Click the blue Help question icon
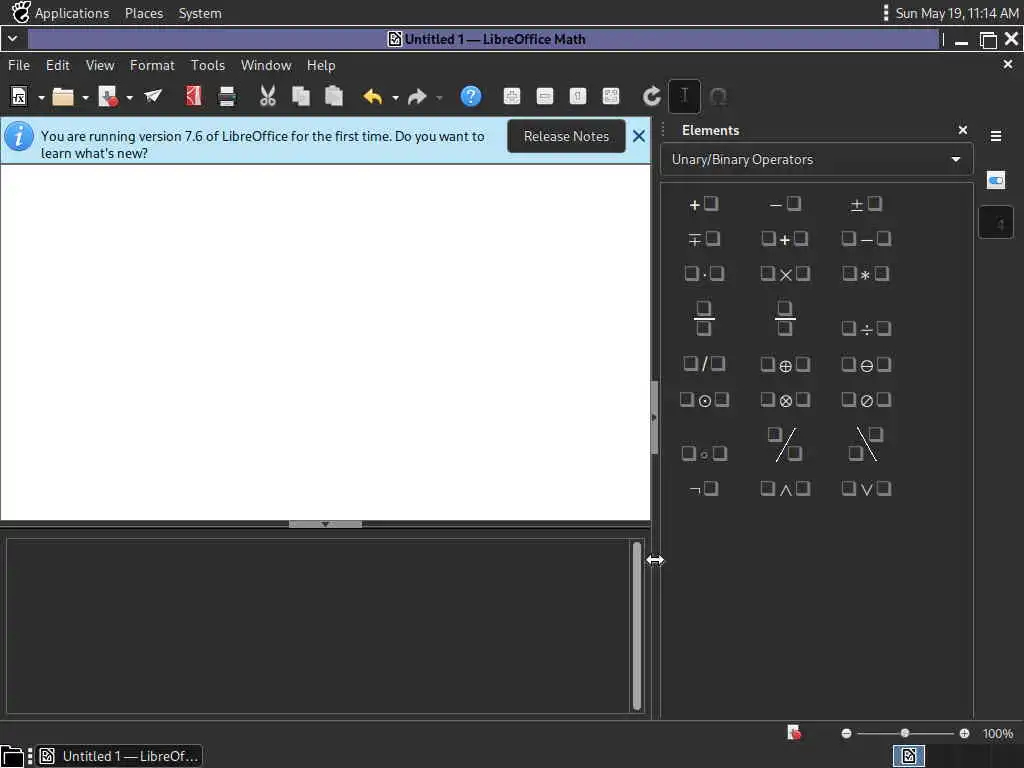The height and width of the screenshot is (768, 1024). coord(471,97)
